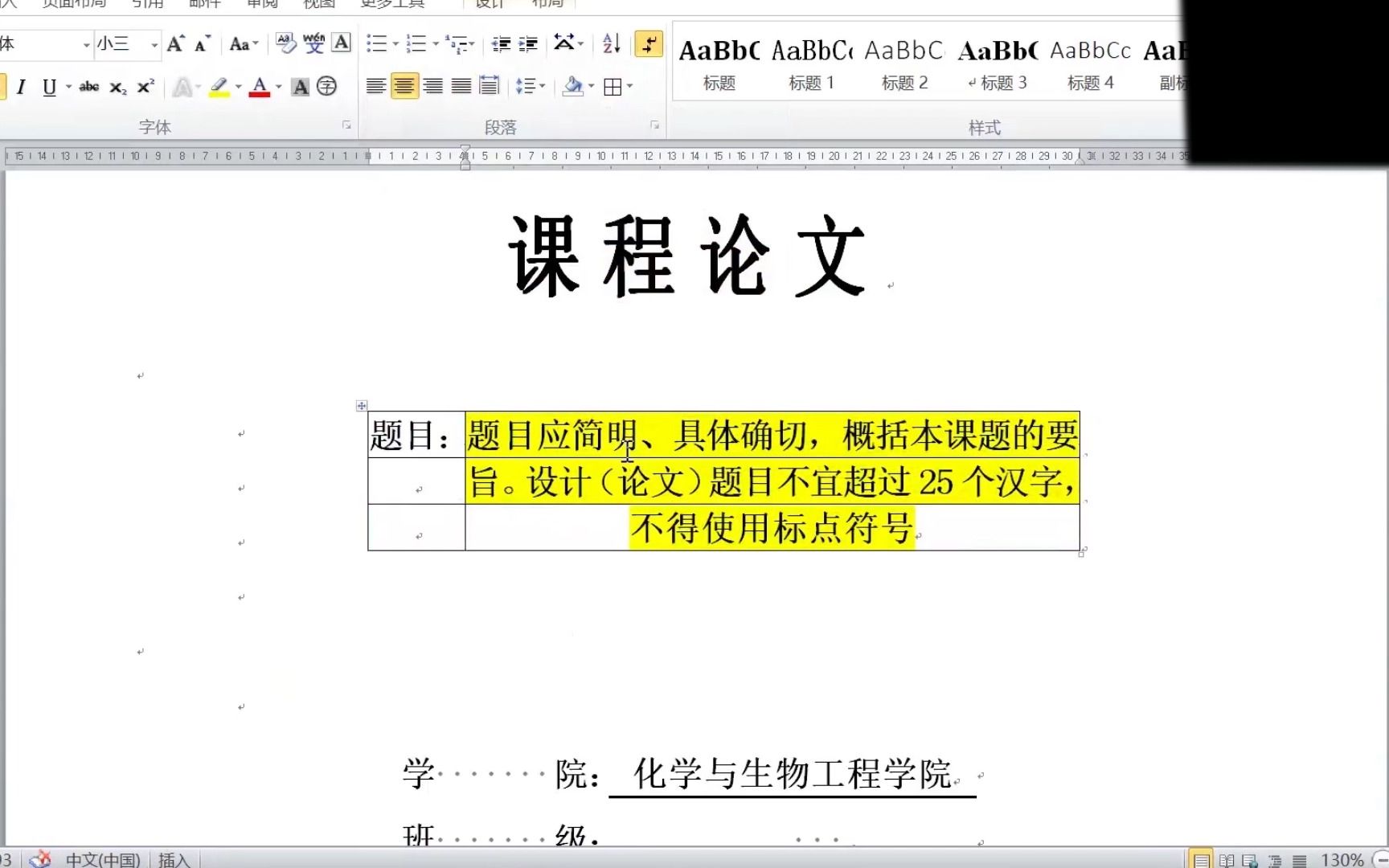Toggle subscript formatting

pyautogui.click(x=118, y=87)
